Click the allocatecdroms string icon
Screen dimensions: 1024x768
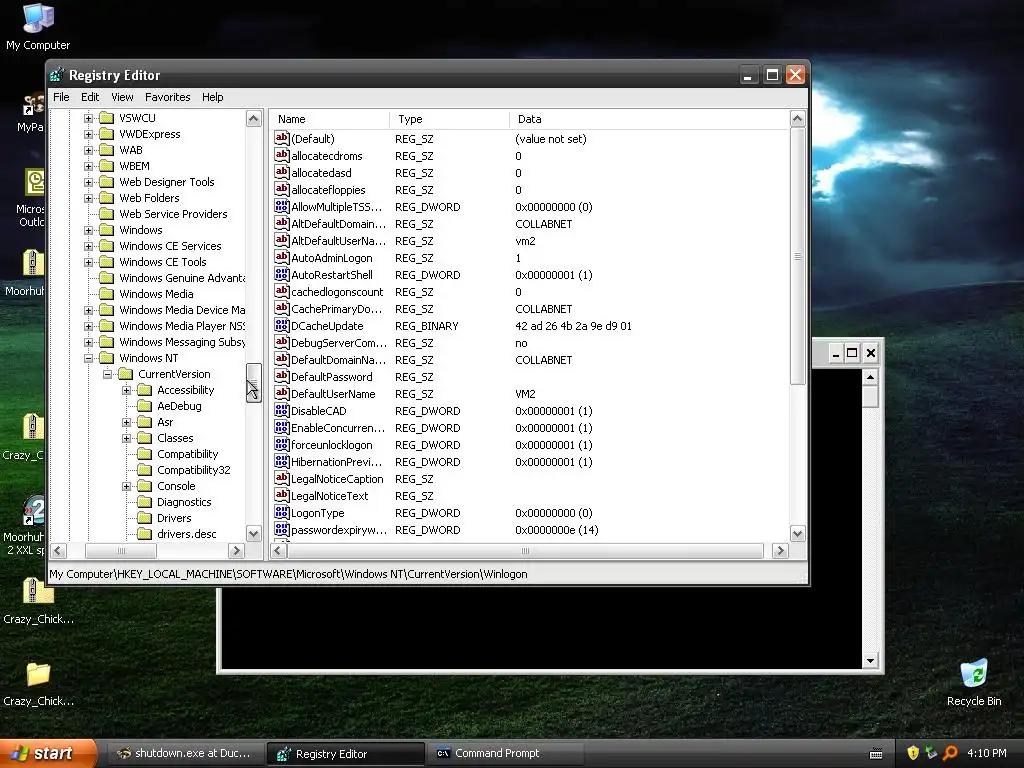coord(281,155)
